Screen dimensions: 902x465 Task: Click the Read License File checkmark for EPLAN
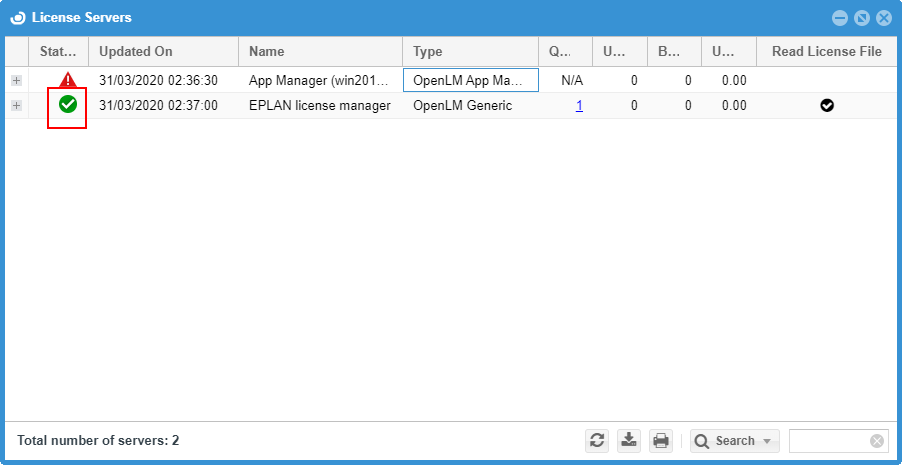(827, 105)
